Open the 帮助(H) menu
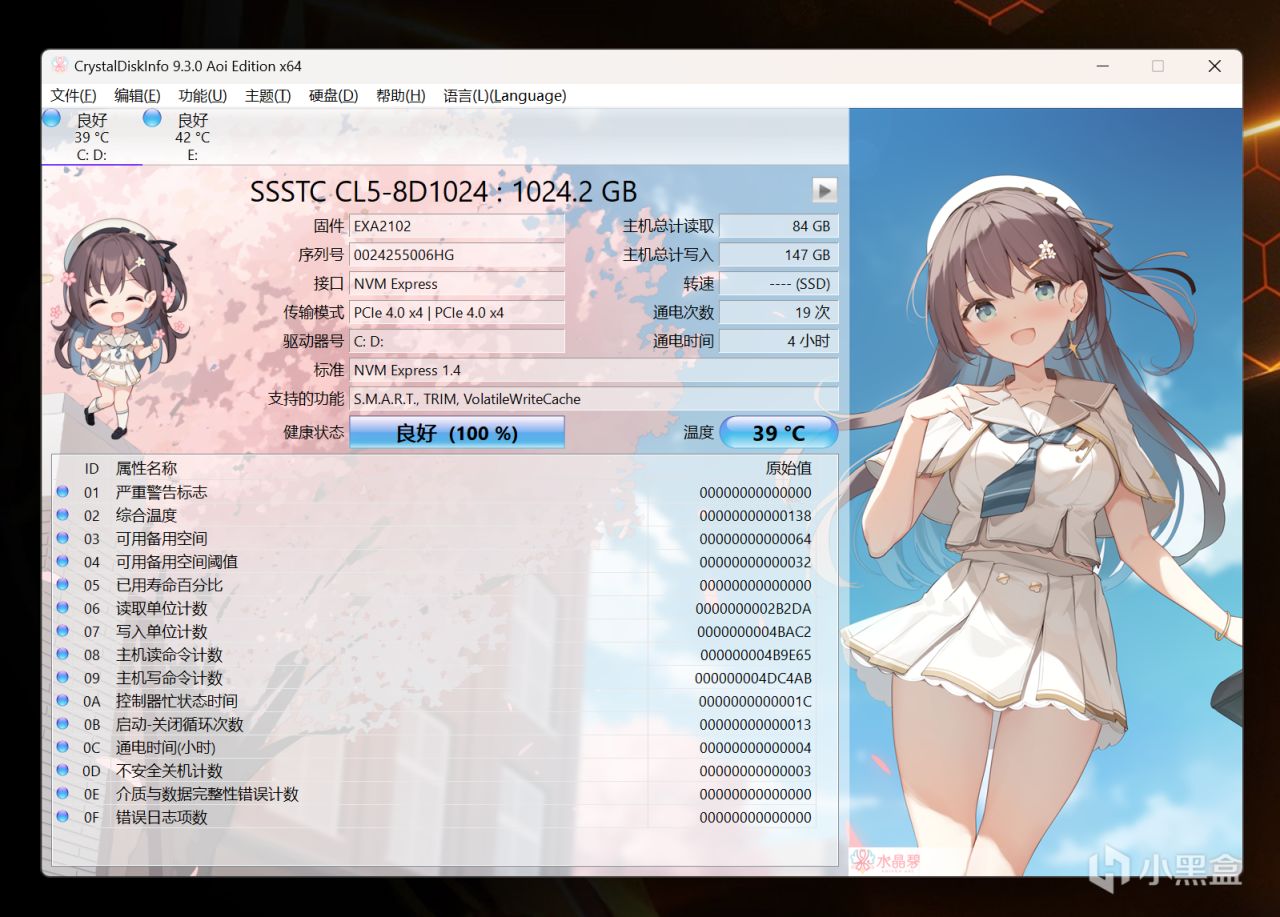The image size is (1280, 917). (x=401, y=96)
